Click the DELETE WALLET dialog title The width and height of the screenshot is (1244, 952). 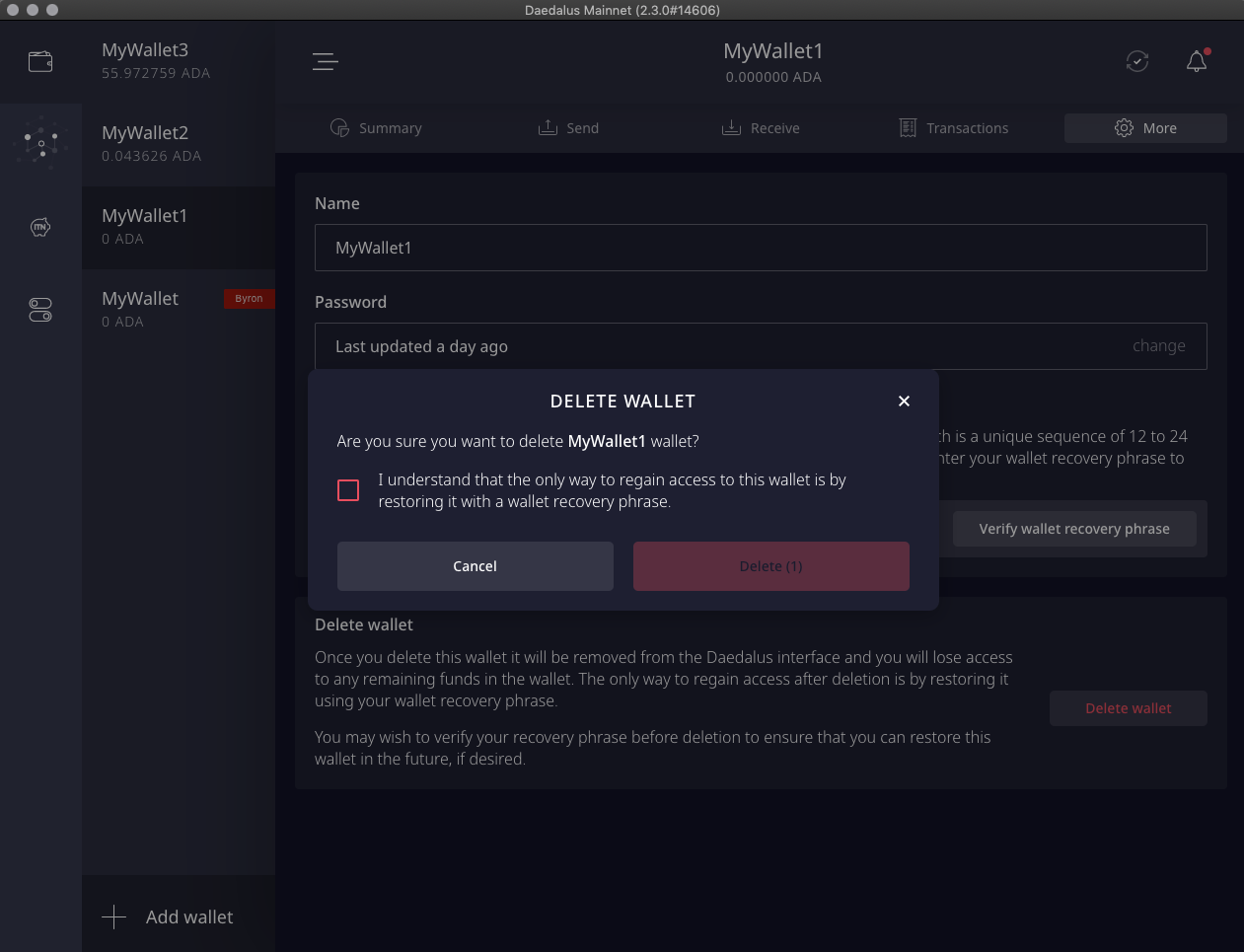point(623,402)
